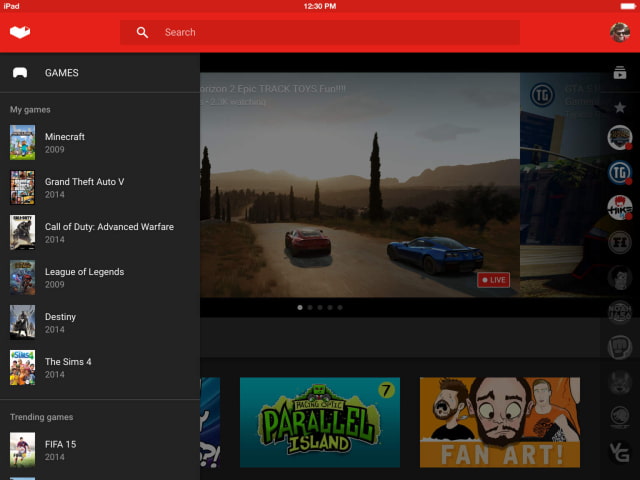The width and height of the screenshot is (640, 480).
Task: Open Destiny game page
Action: 60,322
